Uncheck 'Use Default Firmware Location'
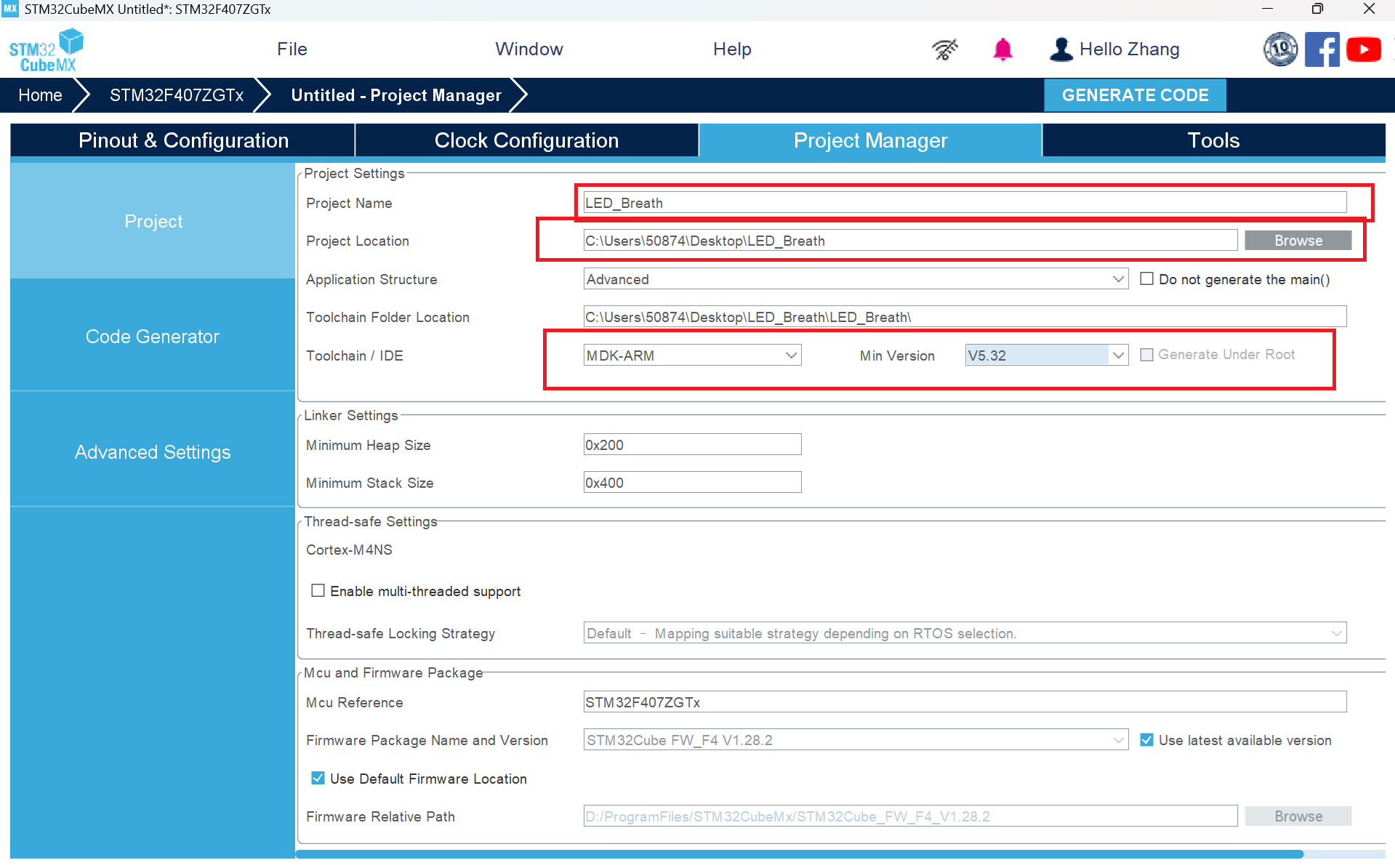1395x868 pixels. (318, 778)
